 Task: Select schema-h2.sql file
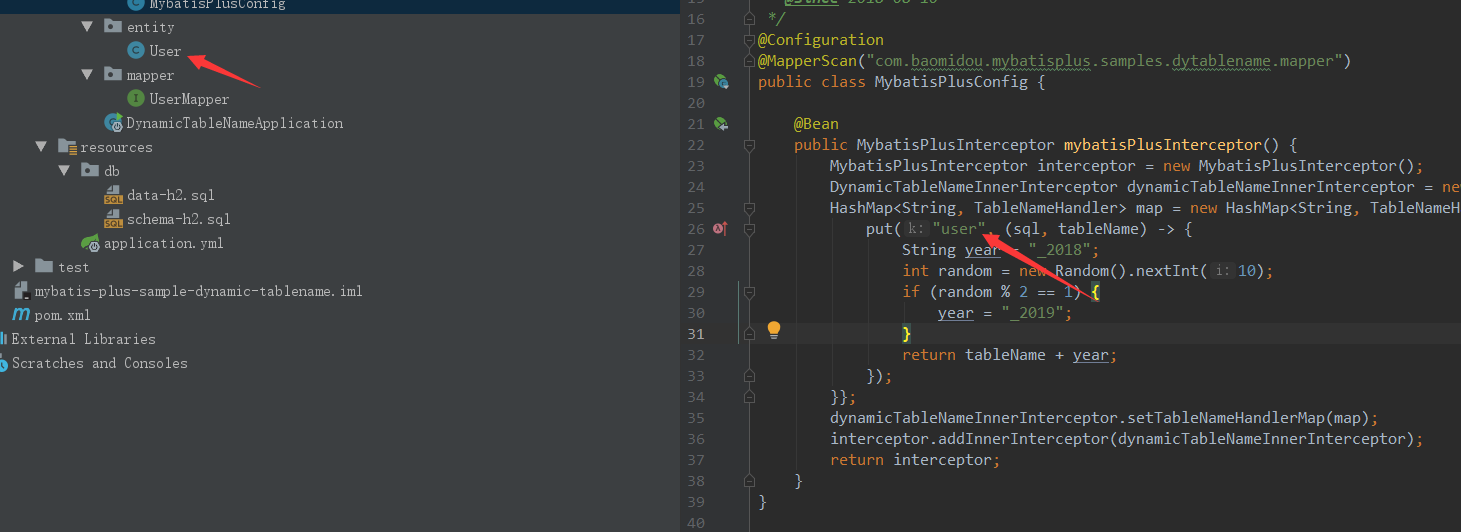click(x=179, y=219)
